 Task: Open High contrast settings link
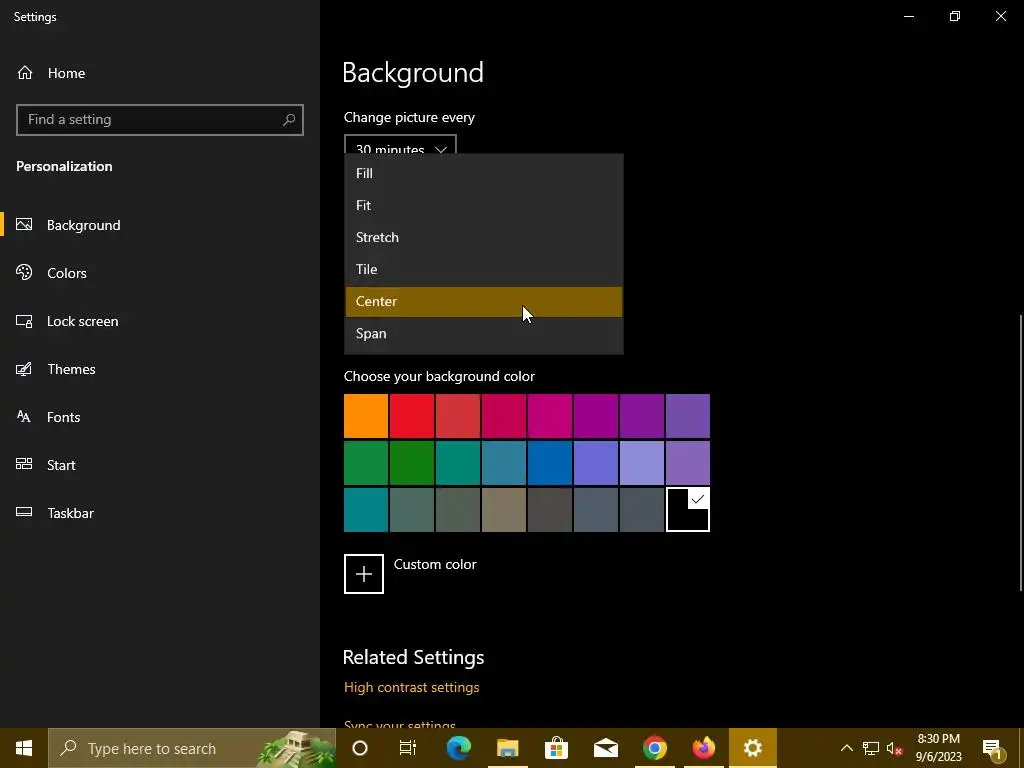pyautogui.click(x=411, y=688)
